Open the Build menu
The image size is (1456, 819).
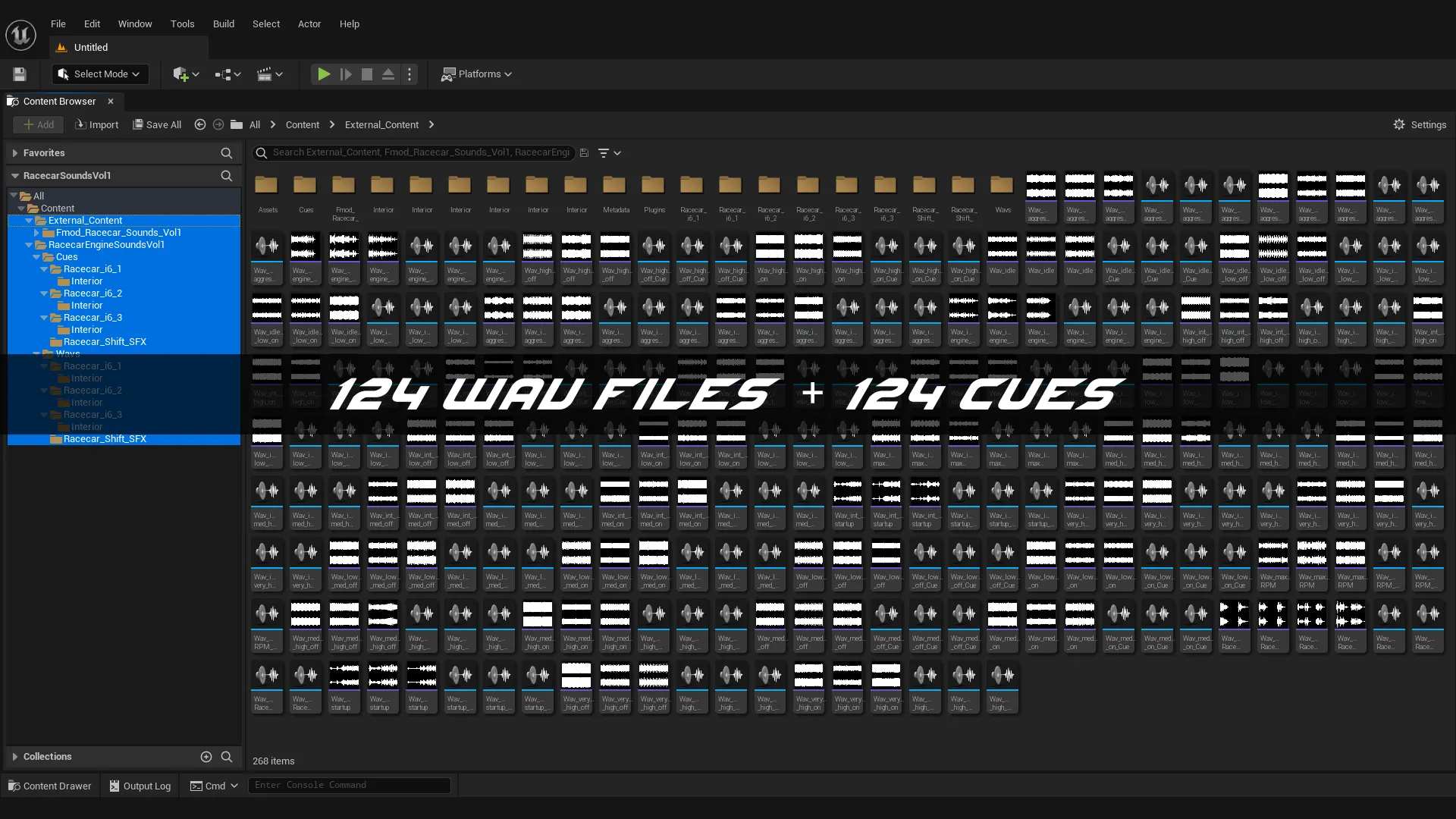(223, 24)
